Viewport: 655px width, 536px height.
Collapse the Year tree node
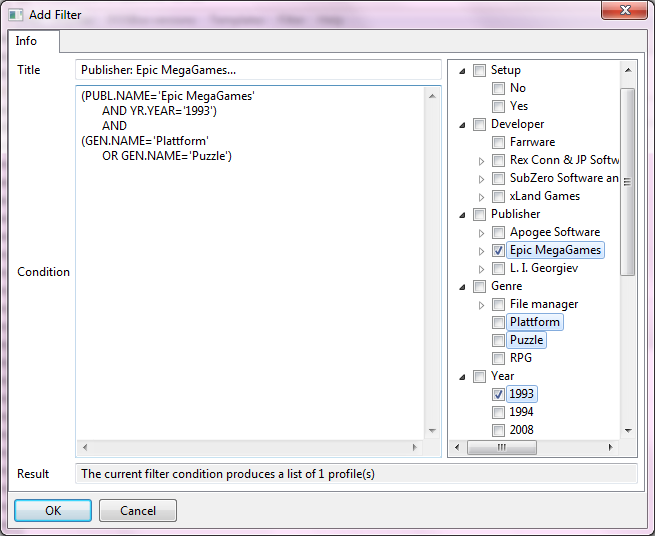click(x=462, y=377)
